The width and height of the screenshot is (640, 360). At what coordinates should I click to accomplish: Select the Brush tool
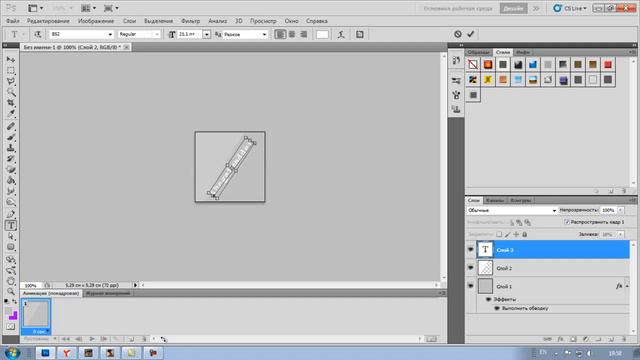[11, 137]
